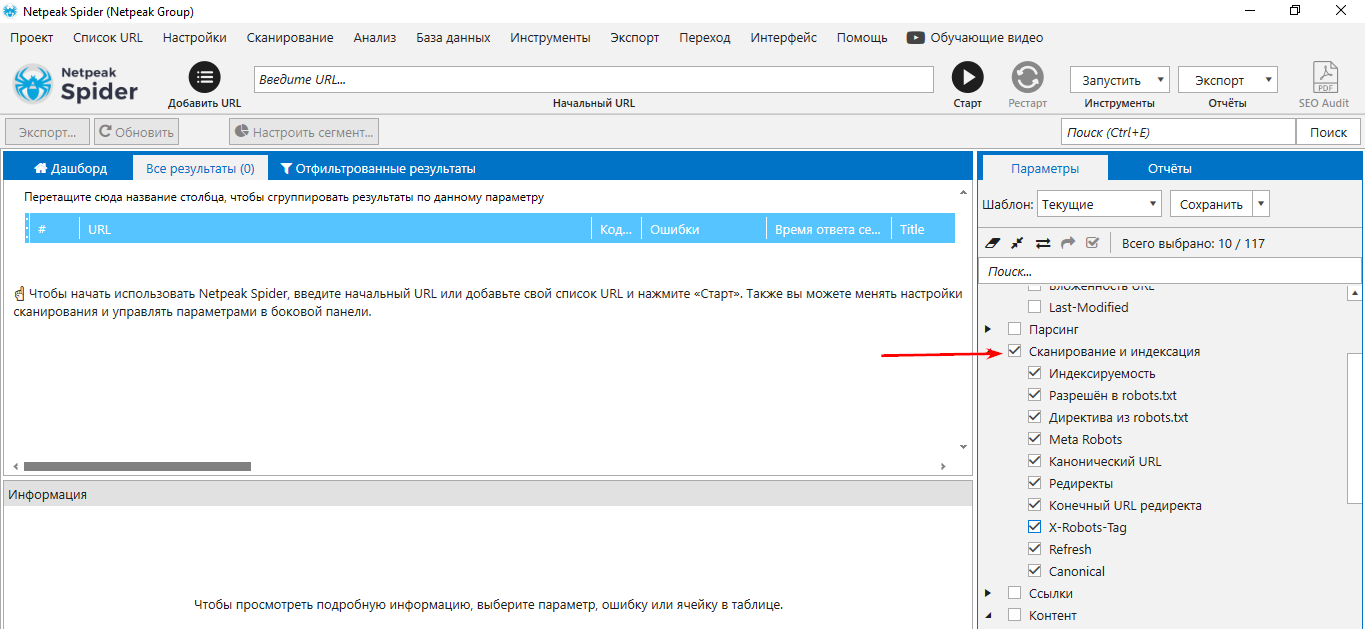Click the Настроить сегмент... button
This screenshot has height=629, width=1365.
pos(304,131)
